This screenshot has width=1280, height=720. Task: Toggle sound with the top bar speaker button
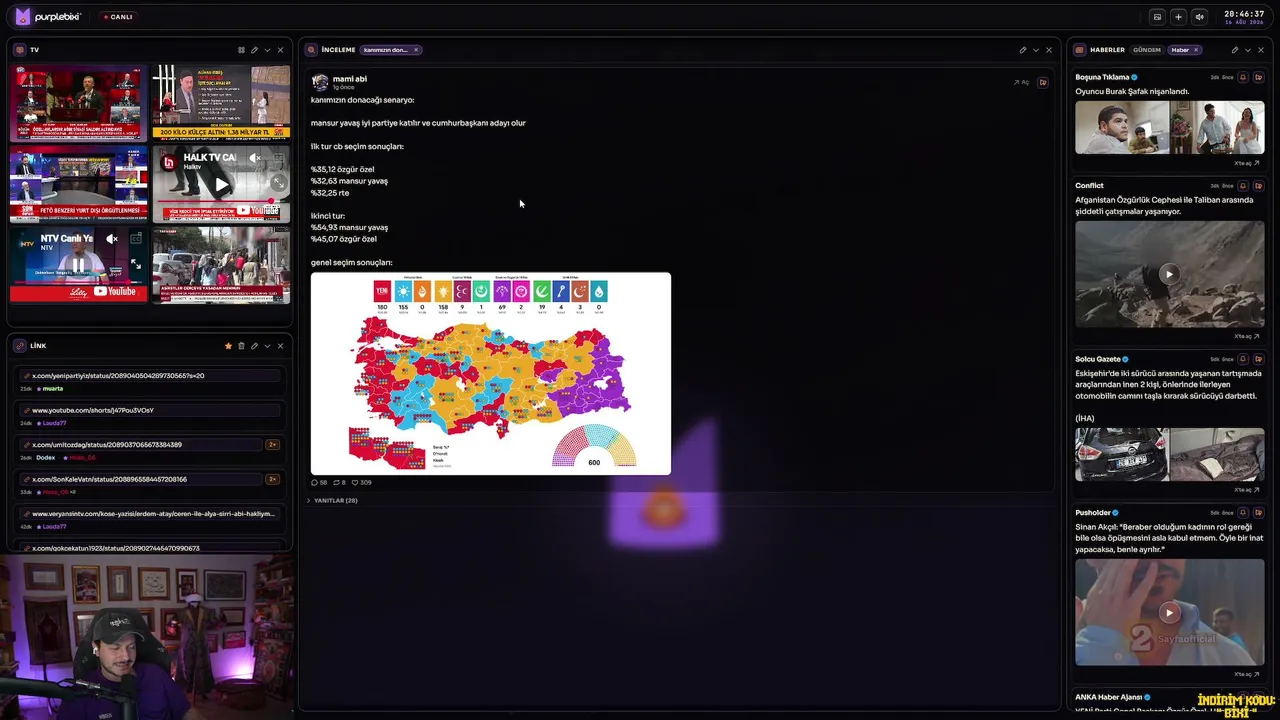(x=1199, y=17)
